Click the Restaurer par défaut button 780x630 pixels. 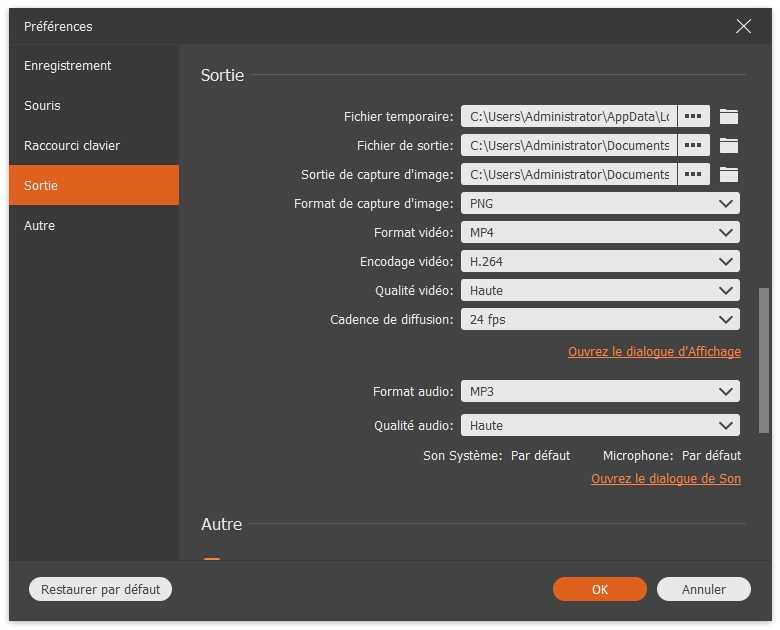click(x=101, y=589)
